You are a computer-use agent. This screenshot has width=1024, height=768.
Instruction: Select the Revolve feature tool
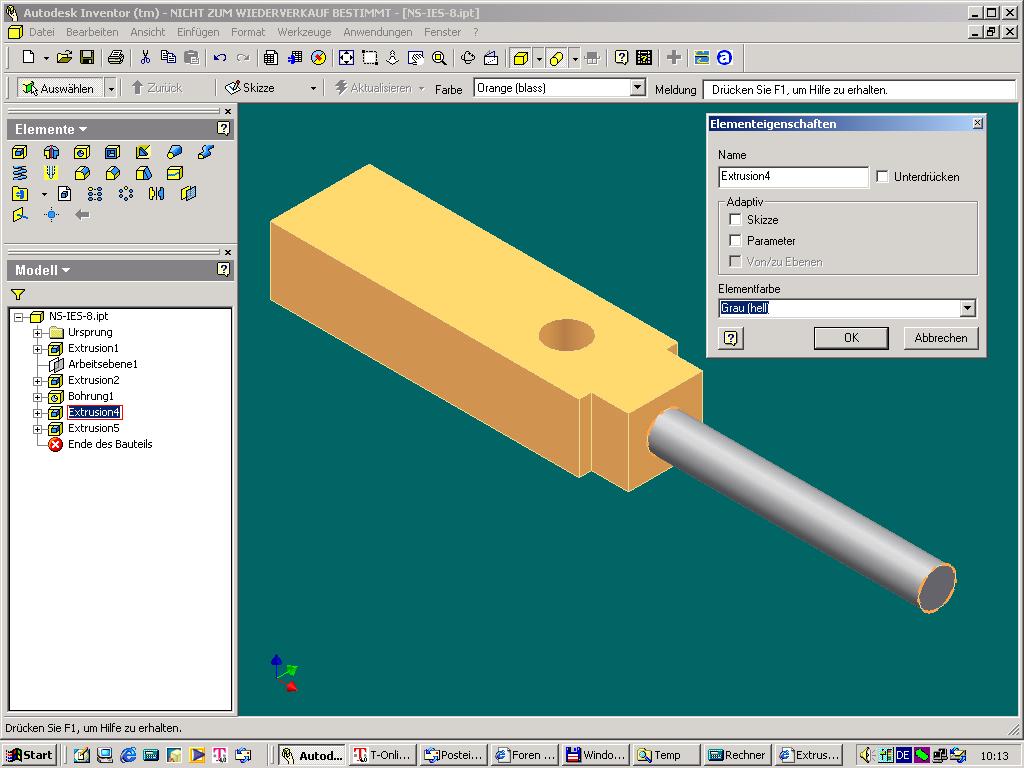click(51, 152)
